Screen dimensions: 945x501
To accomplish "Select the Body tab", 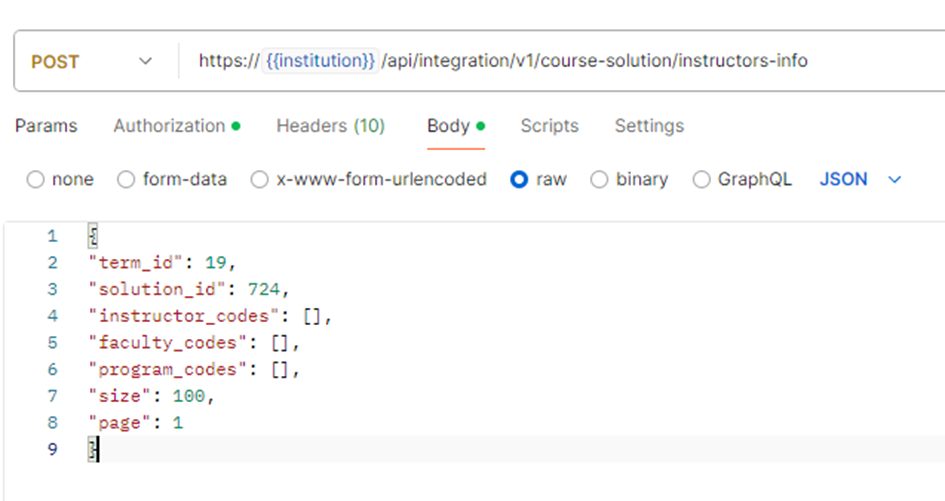I will pyautogui.click(x=448, y=126).
